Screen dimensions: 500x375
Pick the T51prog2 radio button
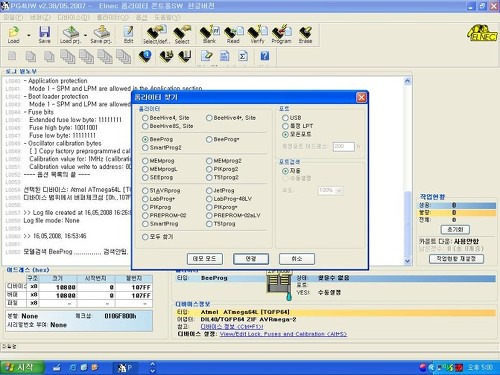coord(209,177)
